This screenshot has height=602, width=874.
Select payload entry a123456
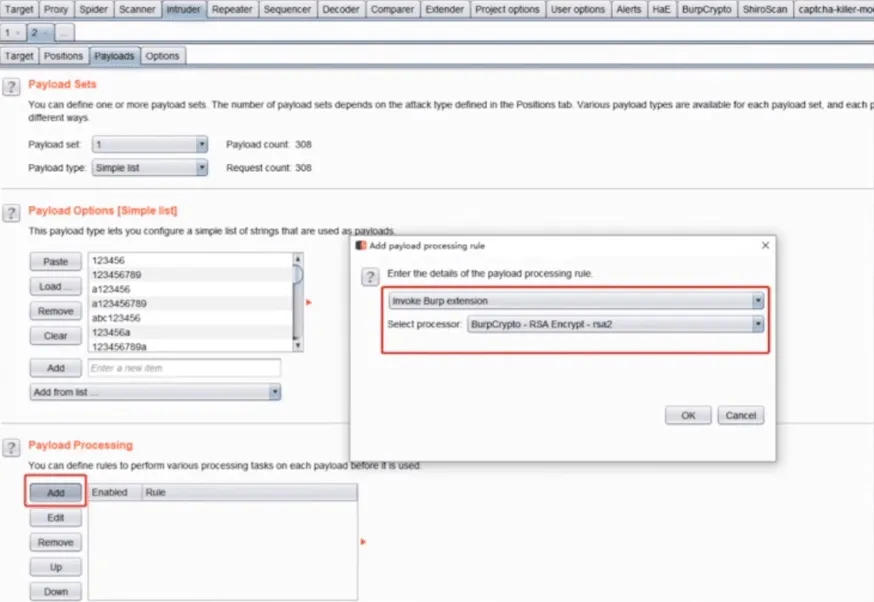(190, 289)
